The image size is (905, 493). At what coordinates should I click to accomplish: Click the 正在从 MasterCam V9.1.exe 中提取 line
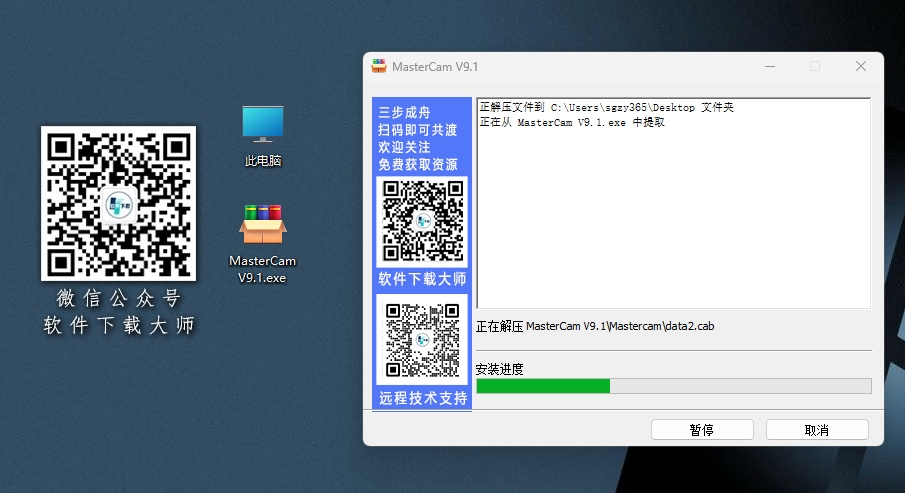click(x=572, y=122)
